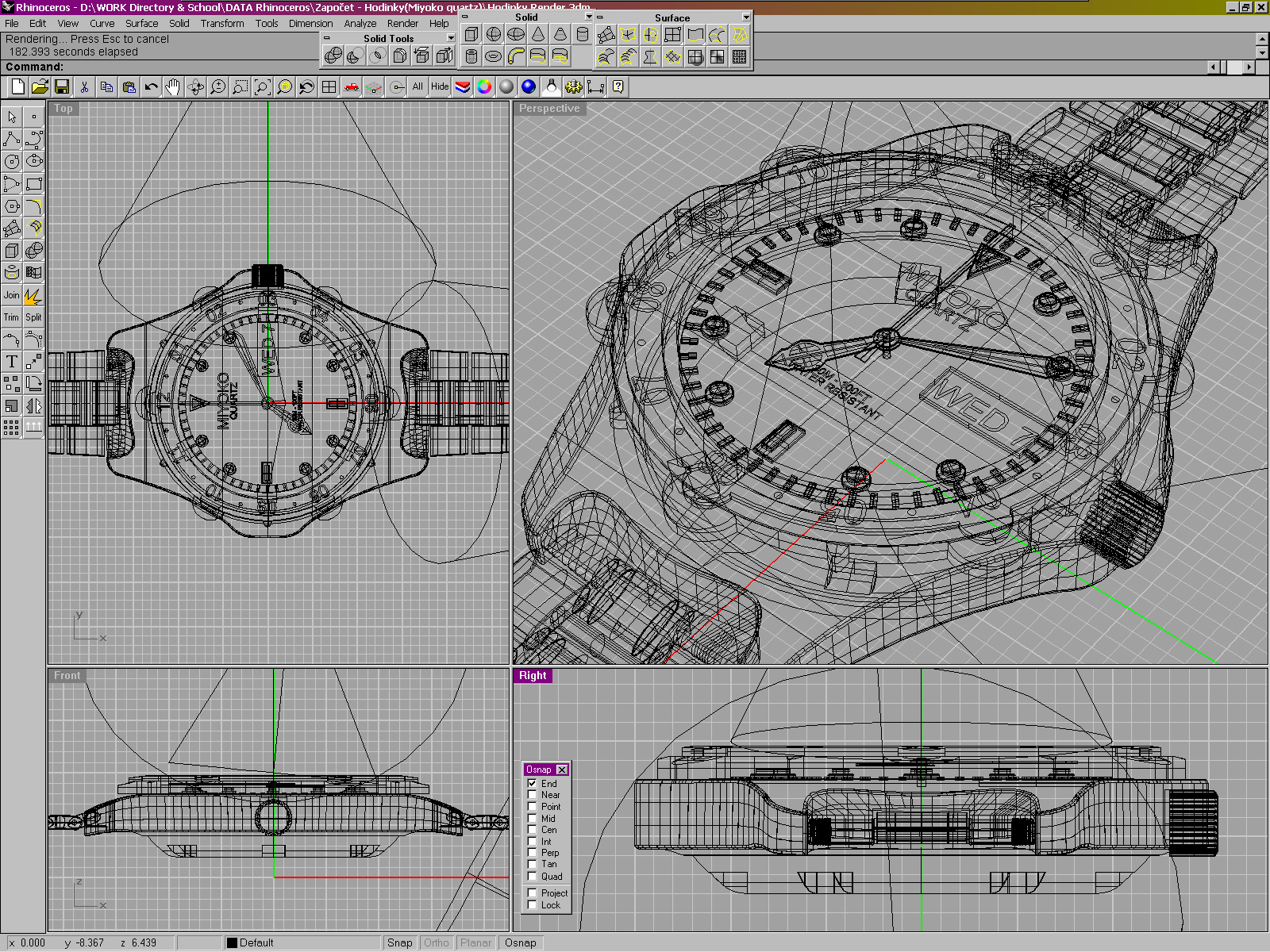Click the Zoom extents icon
Viewport: 1270px width, 952px height.
point(262,86)
